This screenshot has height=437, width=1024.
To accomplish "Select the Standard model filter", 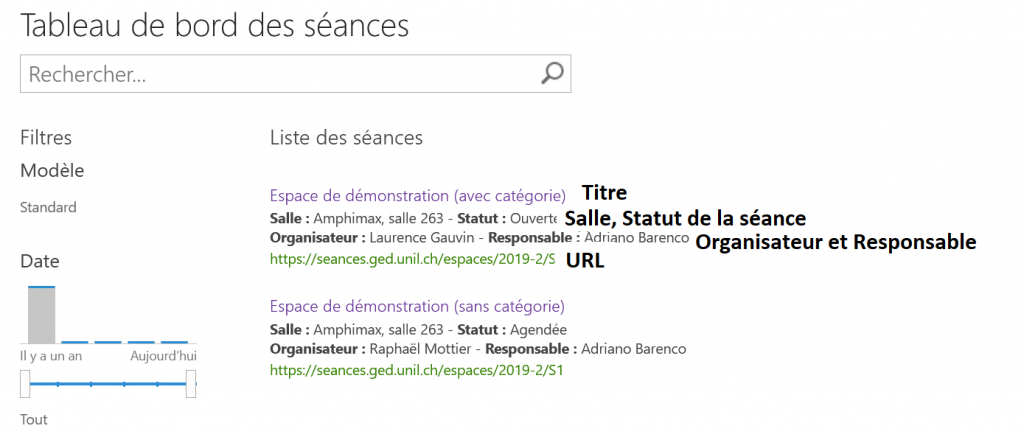I will 48,207.
